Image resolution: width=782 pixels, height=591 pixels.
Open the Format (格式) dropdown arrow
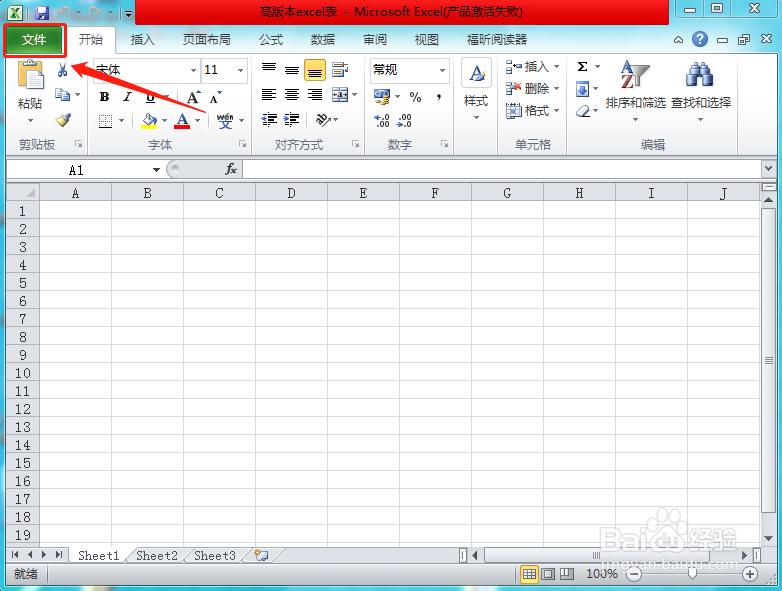556,110
